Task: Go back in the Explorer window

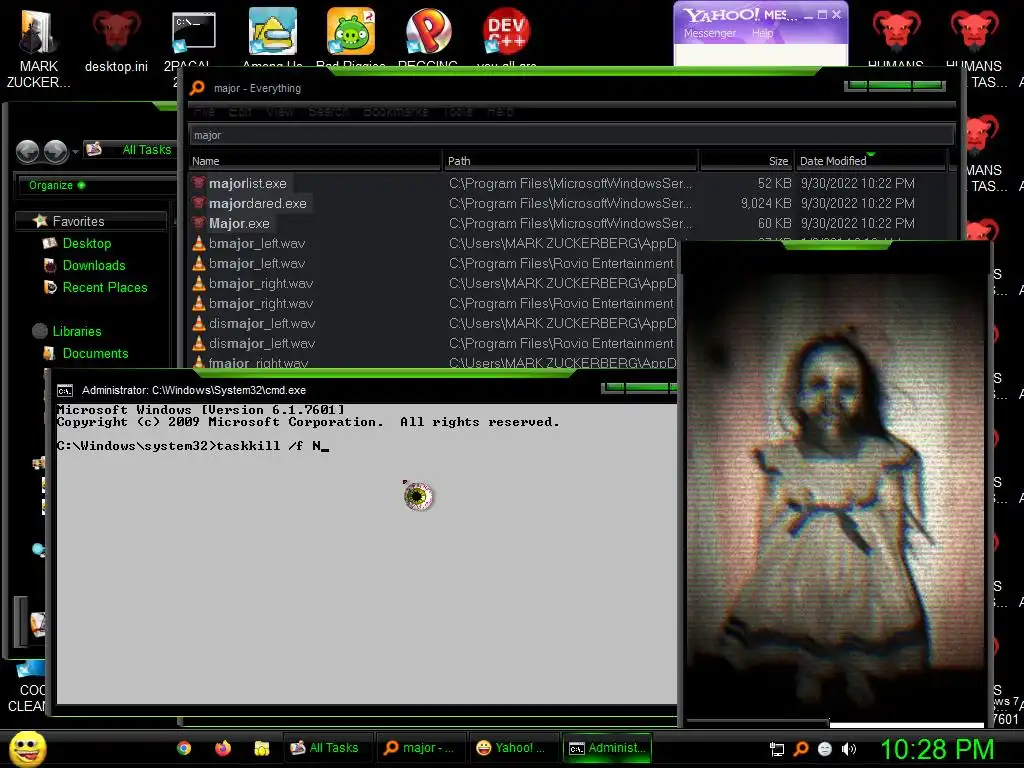Action: tap(27, 152)
